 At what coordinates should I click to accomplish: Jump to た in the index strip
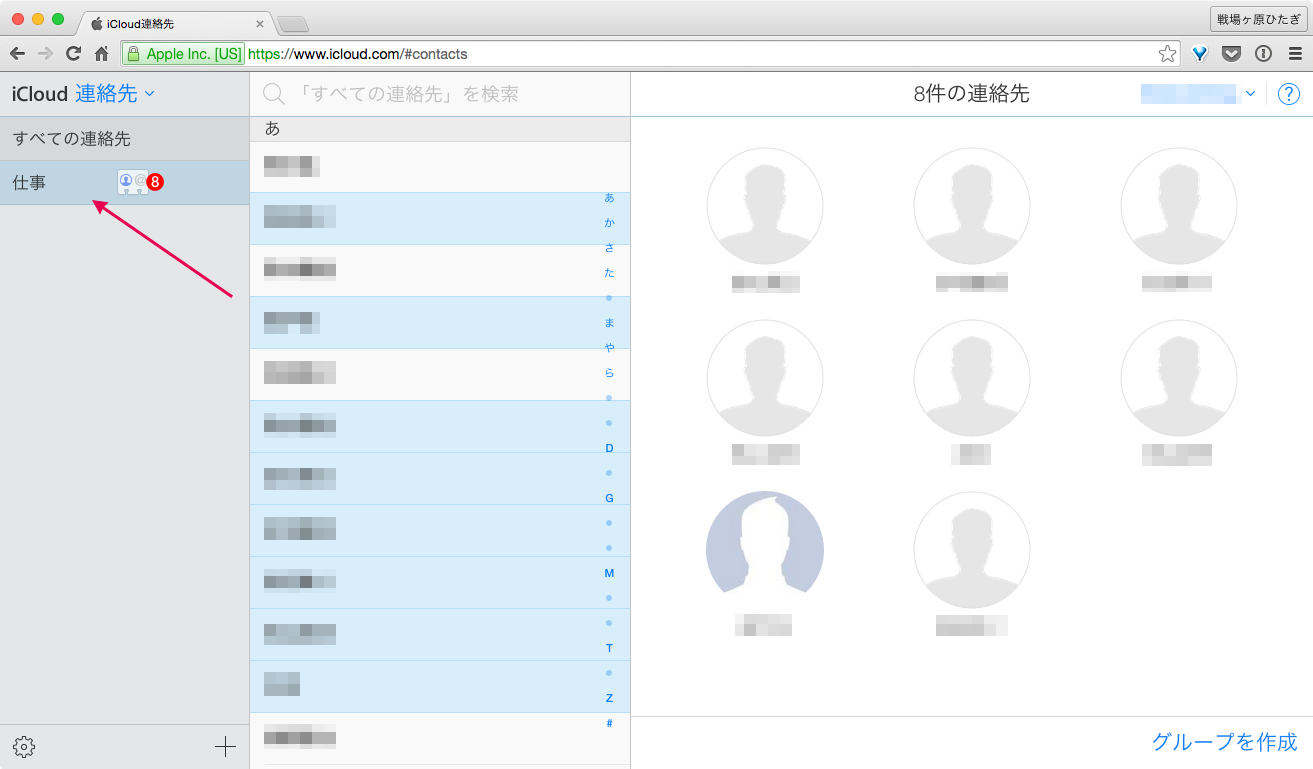coord(609,273)
